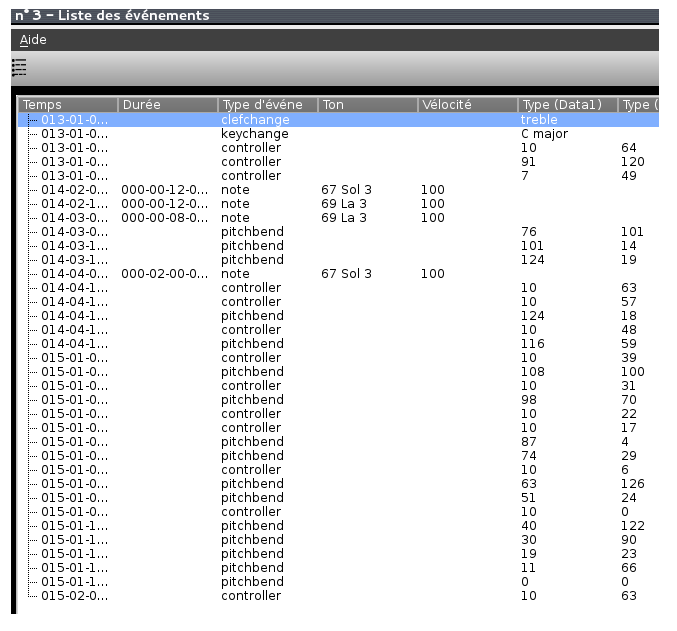The height and width of the screenshot is (631, 677).
Task: Select the pitchbend row with data 76 101
Action: pyautogui.click(x=338, y=232)
